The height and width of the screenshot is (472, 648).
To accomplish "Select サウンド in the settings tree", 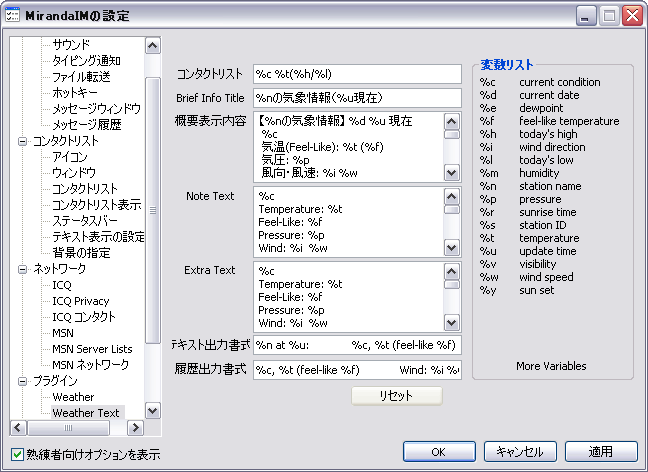I will point(71,44).
